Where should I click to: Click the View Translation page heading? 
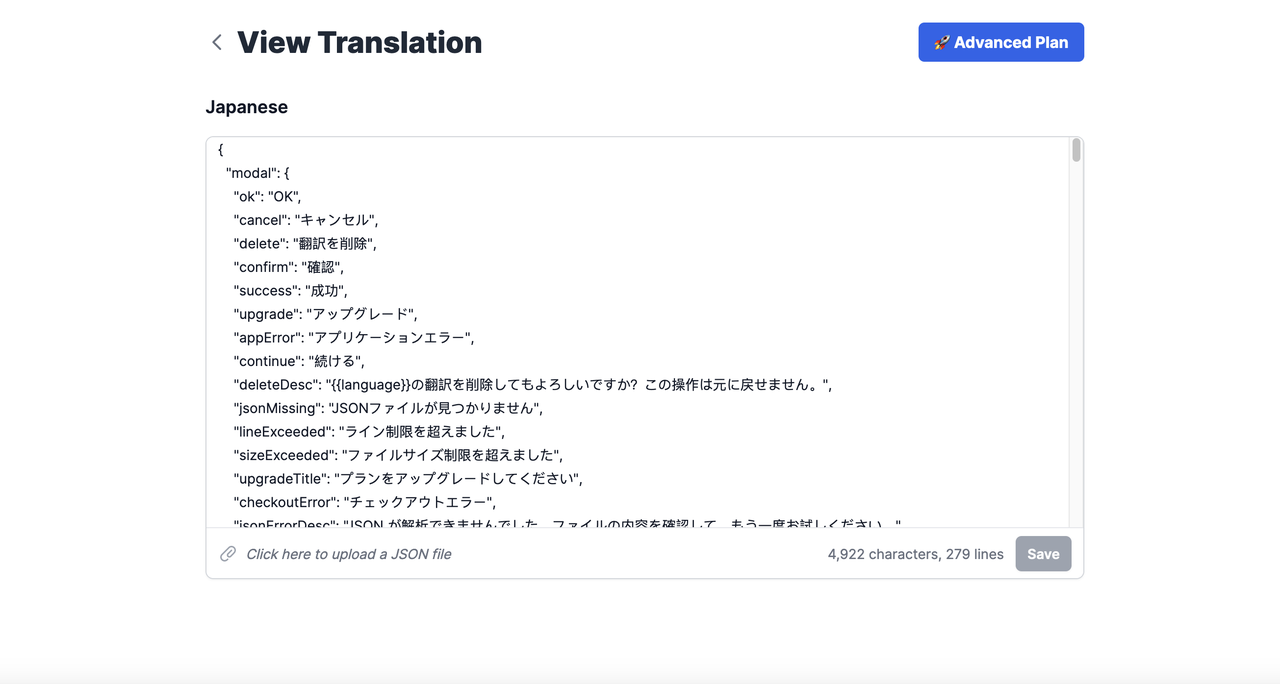[x=359, y=42]
